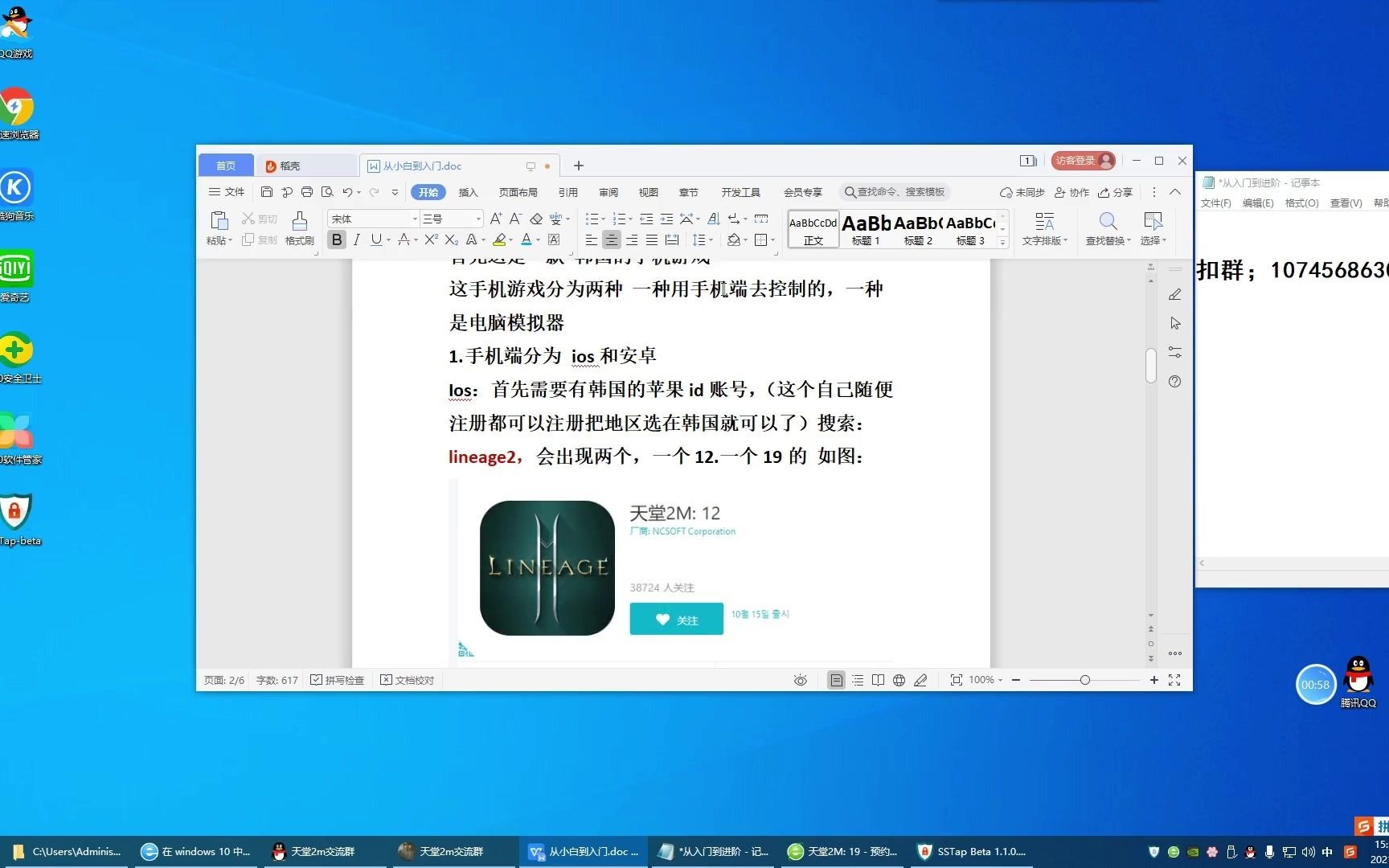The height and width of the screenshot is (868, 1389).
Task: Apply superscript with the X² icon
Action: (432, 240)
